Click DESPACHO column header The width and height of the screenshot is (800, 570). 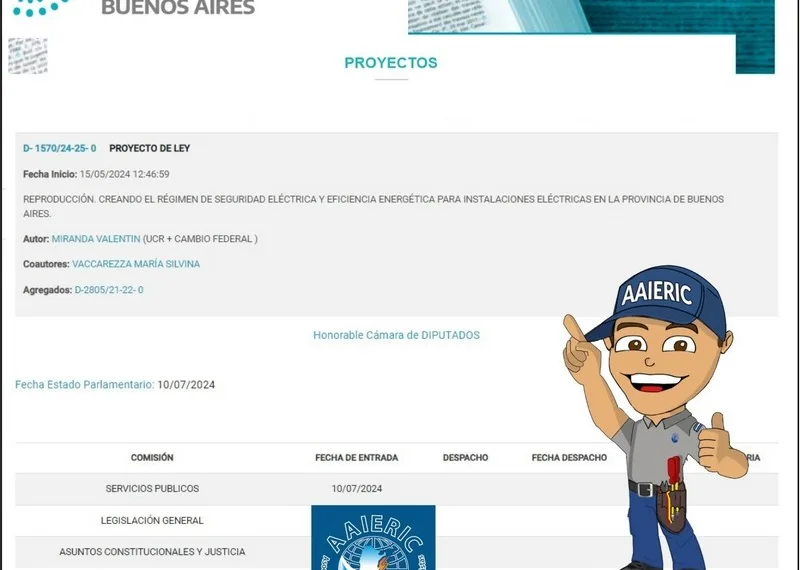tap(465, 458)
